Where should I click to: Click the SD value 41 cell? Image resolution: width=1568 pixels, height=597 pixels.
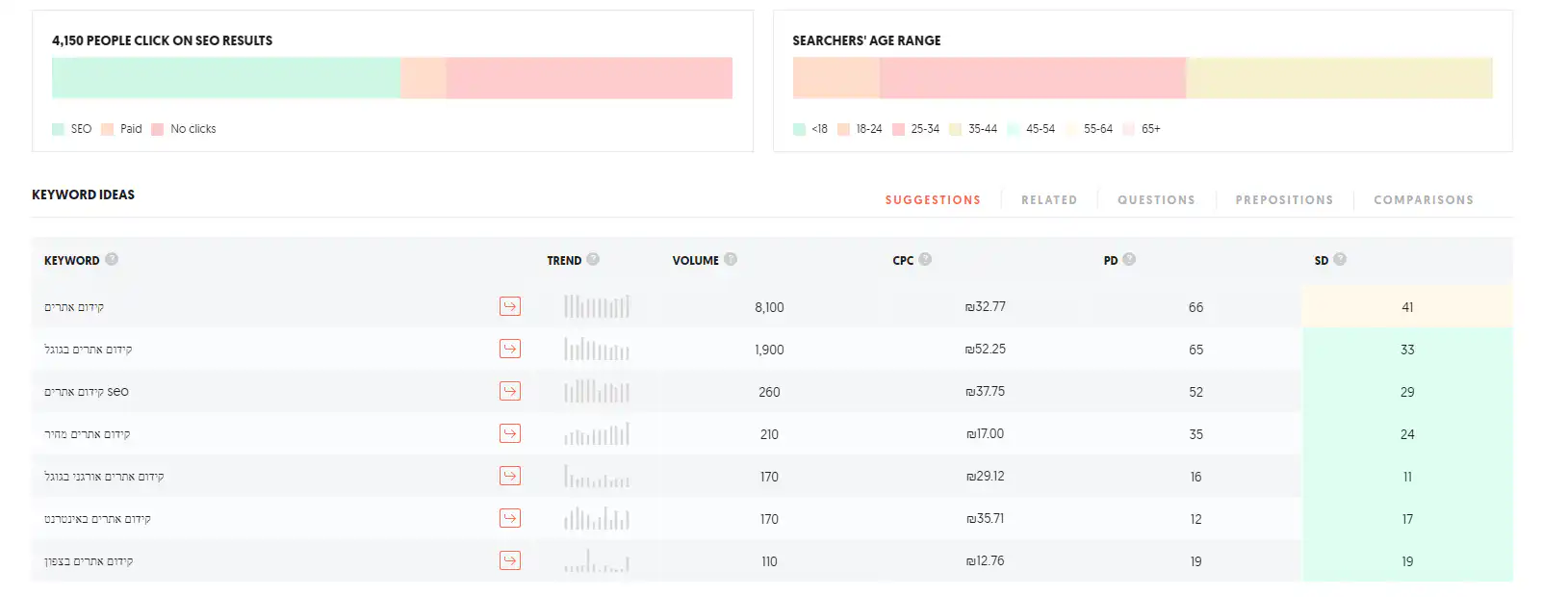pos(1406,307)
